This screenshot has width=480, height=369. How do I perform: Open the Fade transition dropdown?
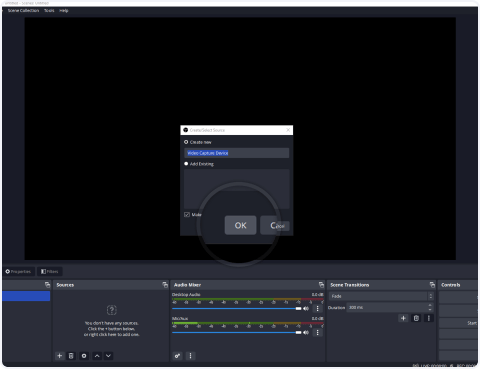coord(381,296)
